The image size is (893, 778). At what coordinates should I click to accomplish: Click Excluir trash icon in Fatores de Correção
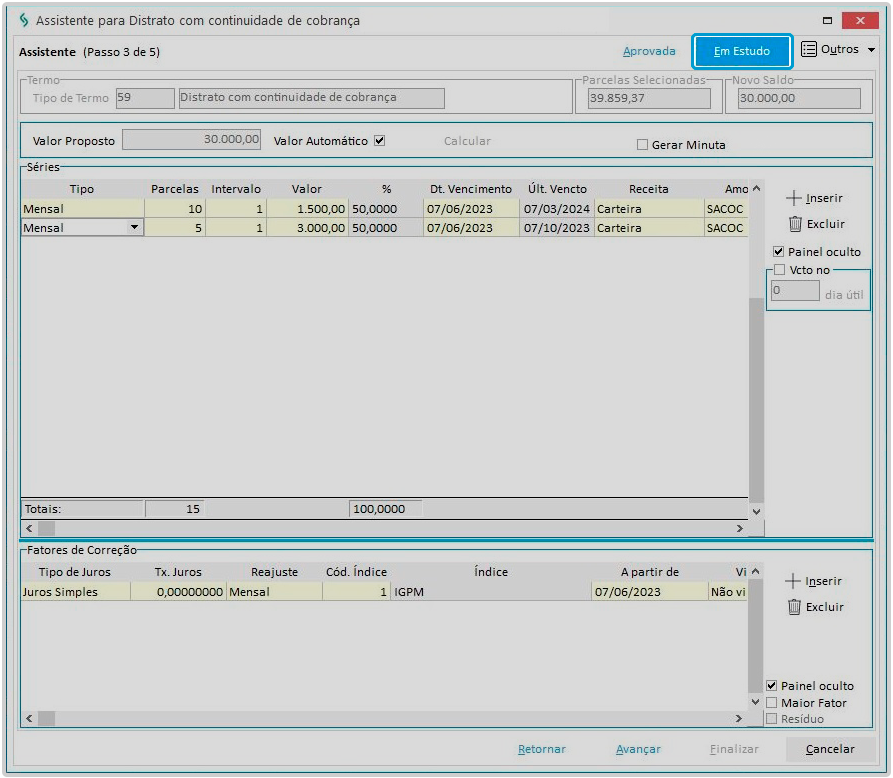coord(794,607)
